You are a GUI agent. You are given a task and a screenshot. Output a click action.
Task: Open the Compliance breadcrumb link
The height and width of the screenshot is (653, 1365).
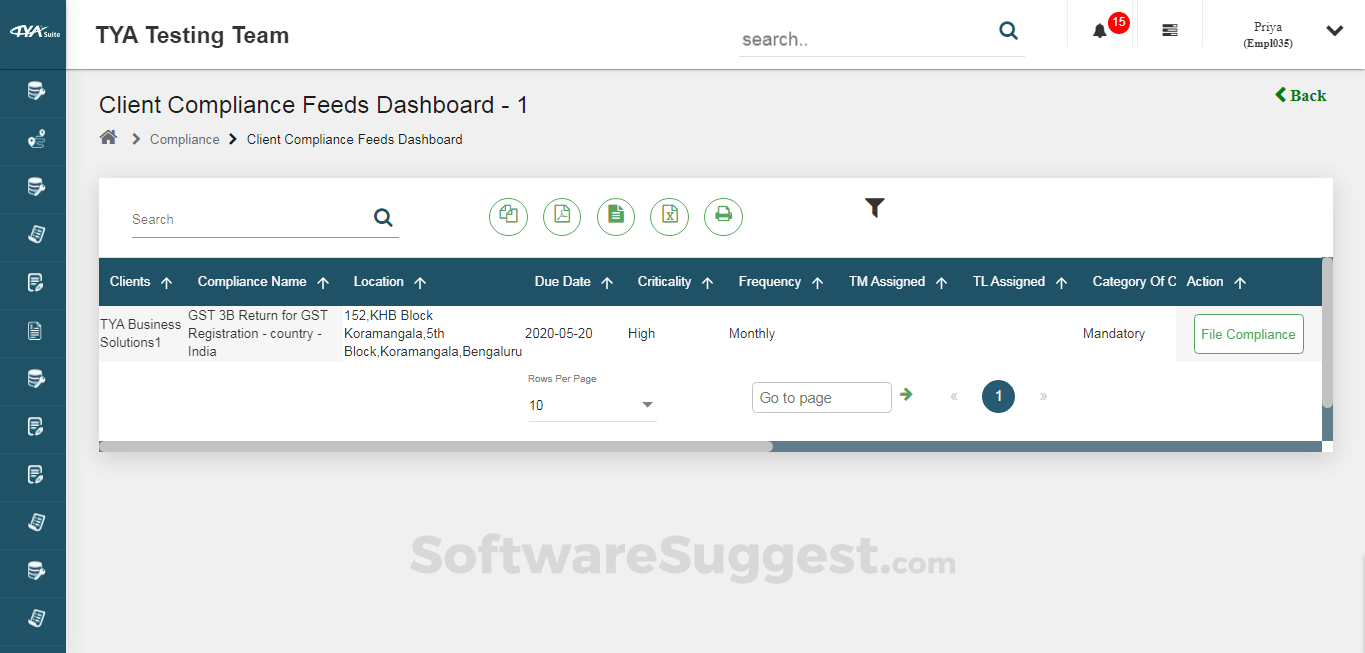point(184,139)
